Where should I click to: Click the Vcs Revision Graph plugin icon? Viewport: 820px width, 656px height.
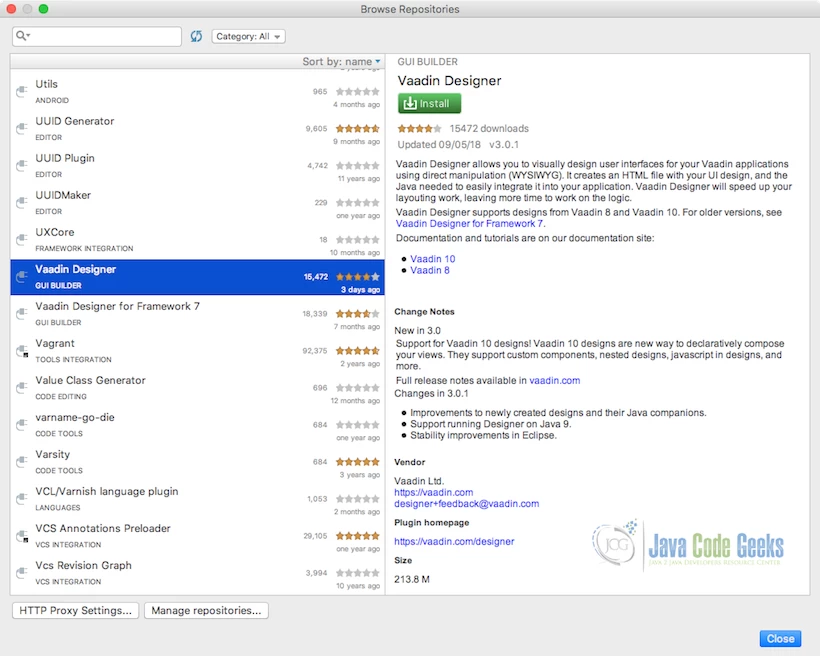[21, 573]
